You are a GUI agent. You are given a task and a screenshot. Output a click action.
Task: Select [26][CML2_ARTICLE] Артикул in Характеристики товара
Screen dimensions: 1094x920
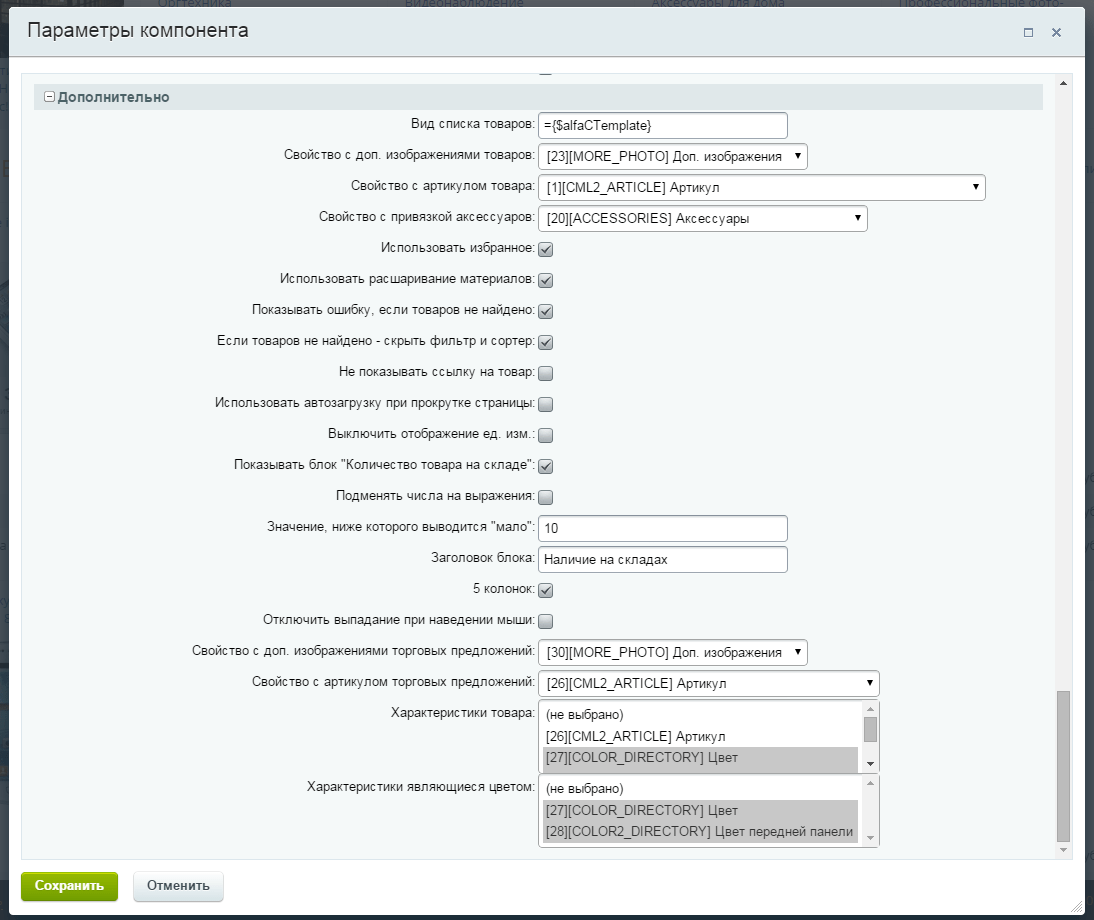pyautogui.click(x=700, y=737)
